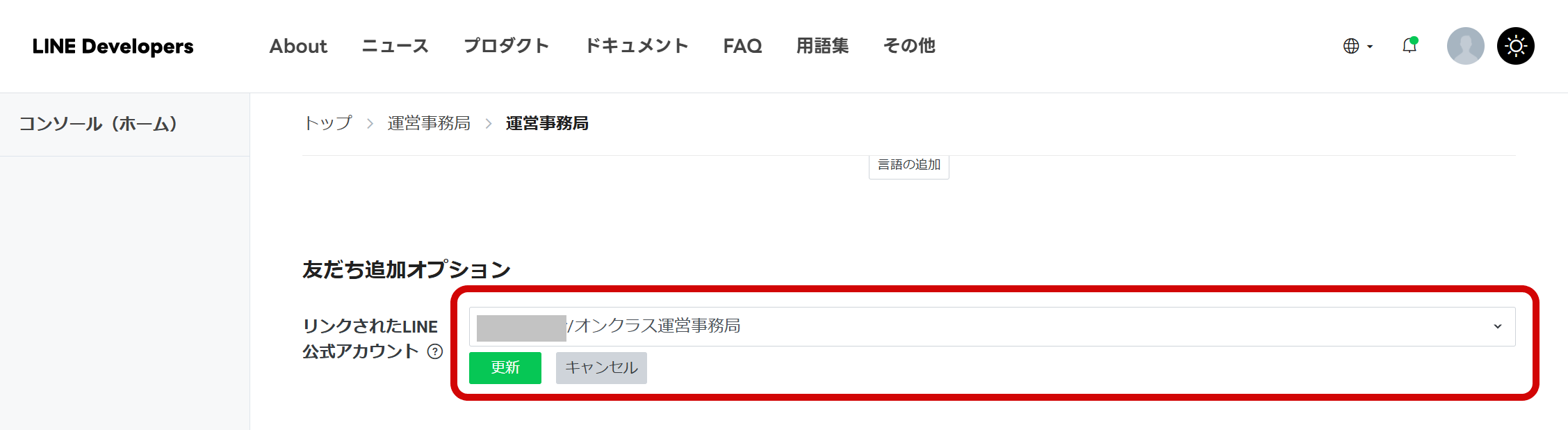This screenshot has width=1568, height=430.
Task: Click the first 運営事務局 breadcrumb link
Action: coord(429,123)
